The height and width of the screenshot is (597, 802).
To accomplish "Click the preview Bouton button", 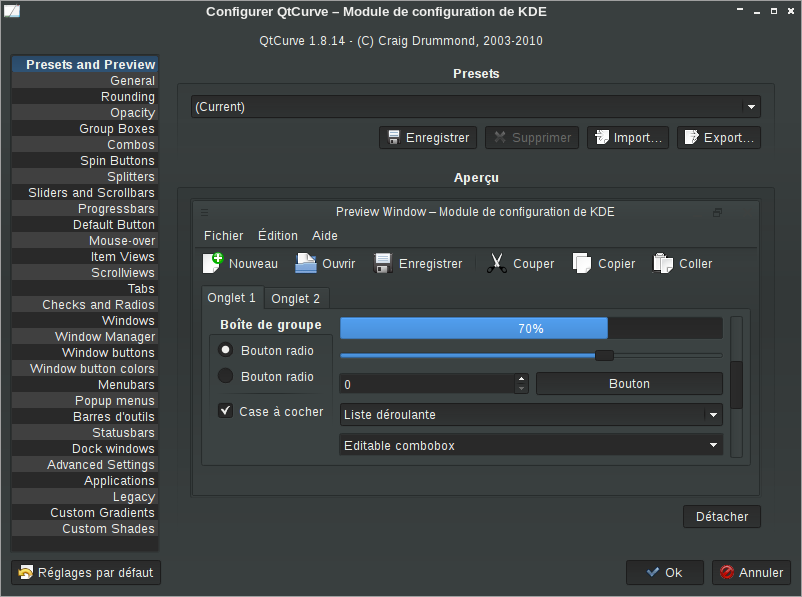I will click(x=629, y=384).
